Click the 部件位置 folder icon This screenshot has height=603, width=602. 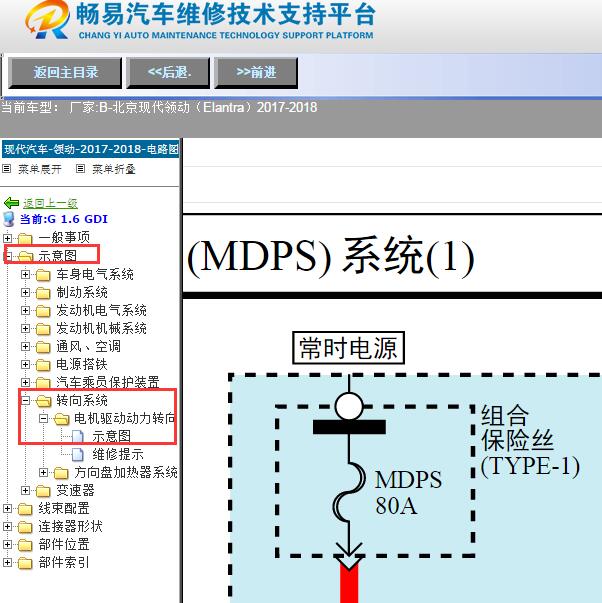coord(25,545)
